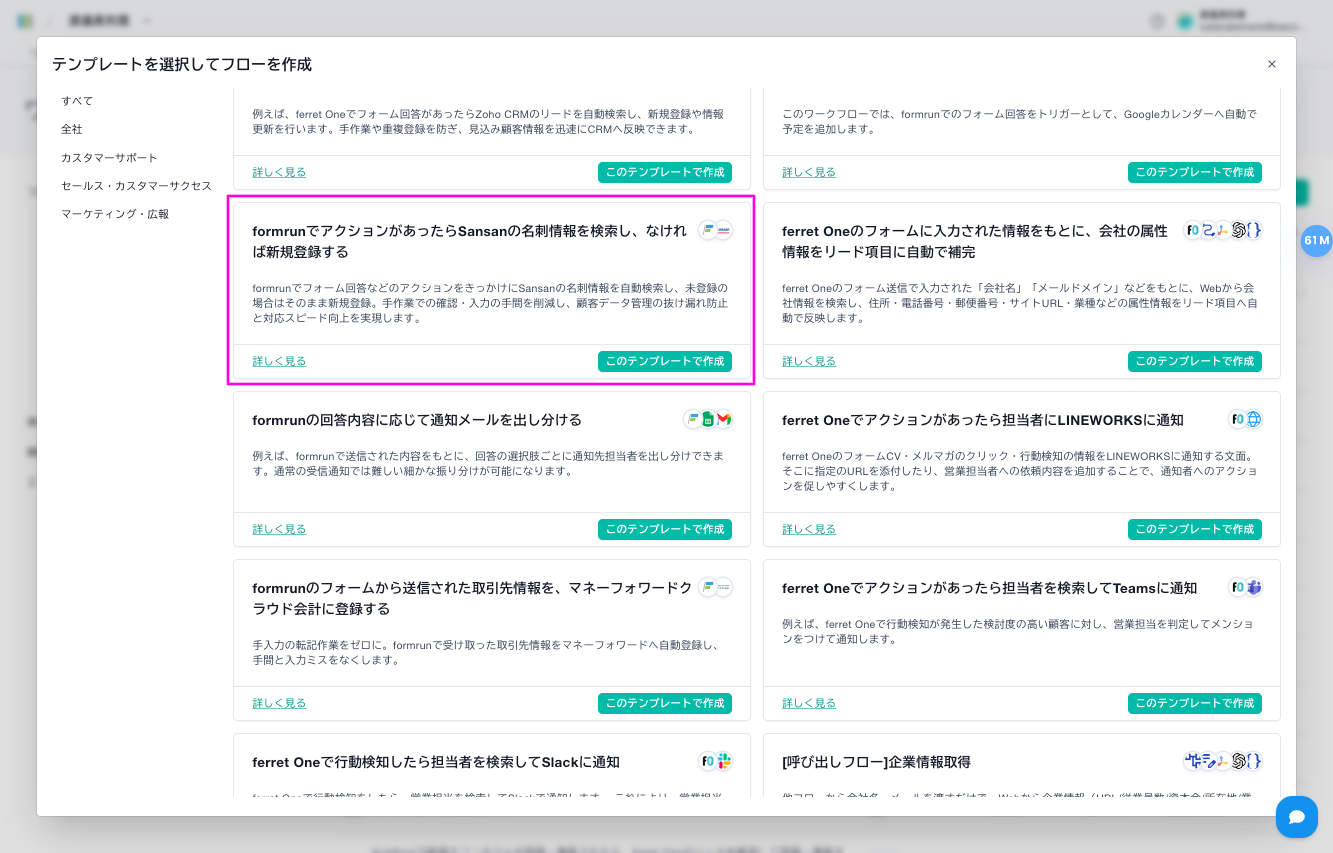This screenshot has height=853, width=1333.
Task: Click the formrun notification email template title
Action: [417, 420]
